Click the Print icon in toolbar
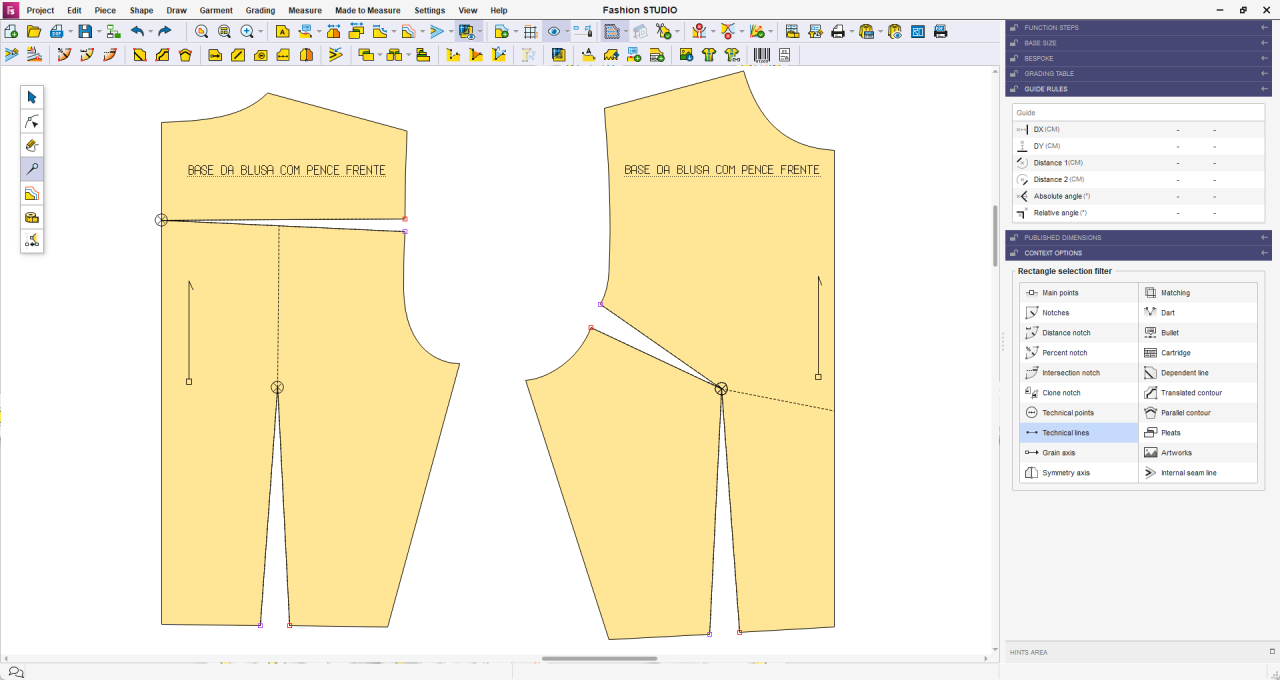 pyautogui.click(x=838, y=32)
